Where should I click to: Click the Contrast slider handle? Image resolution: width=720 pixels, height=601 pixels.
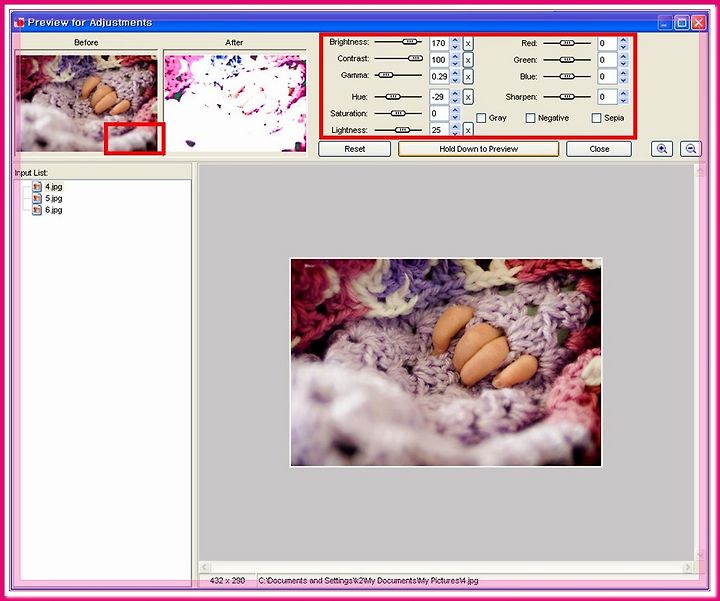415,58
